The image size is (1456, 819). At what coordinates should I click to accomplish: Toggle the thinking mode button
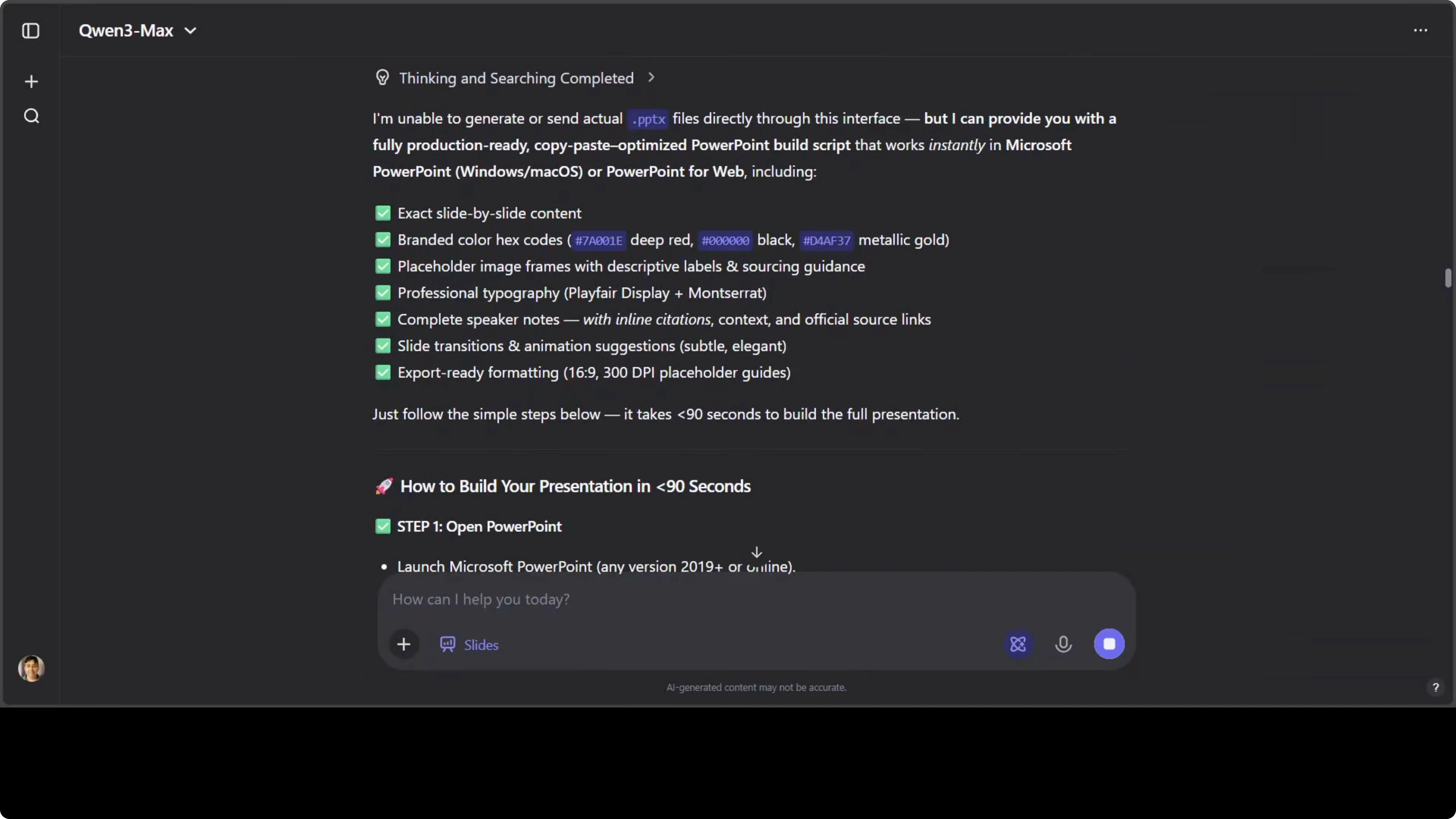[x=1018, y=644]
